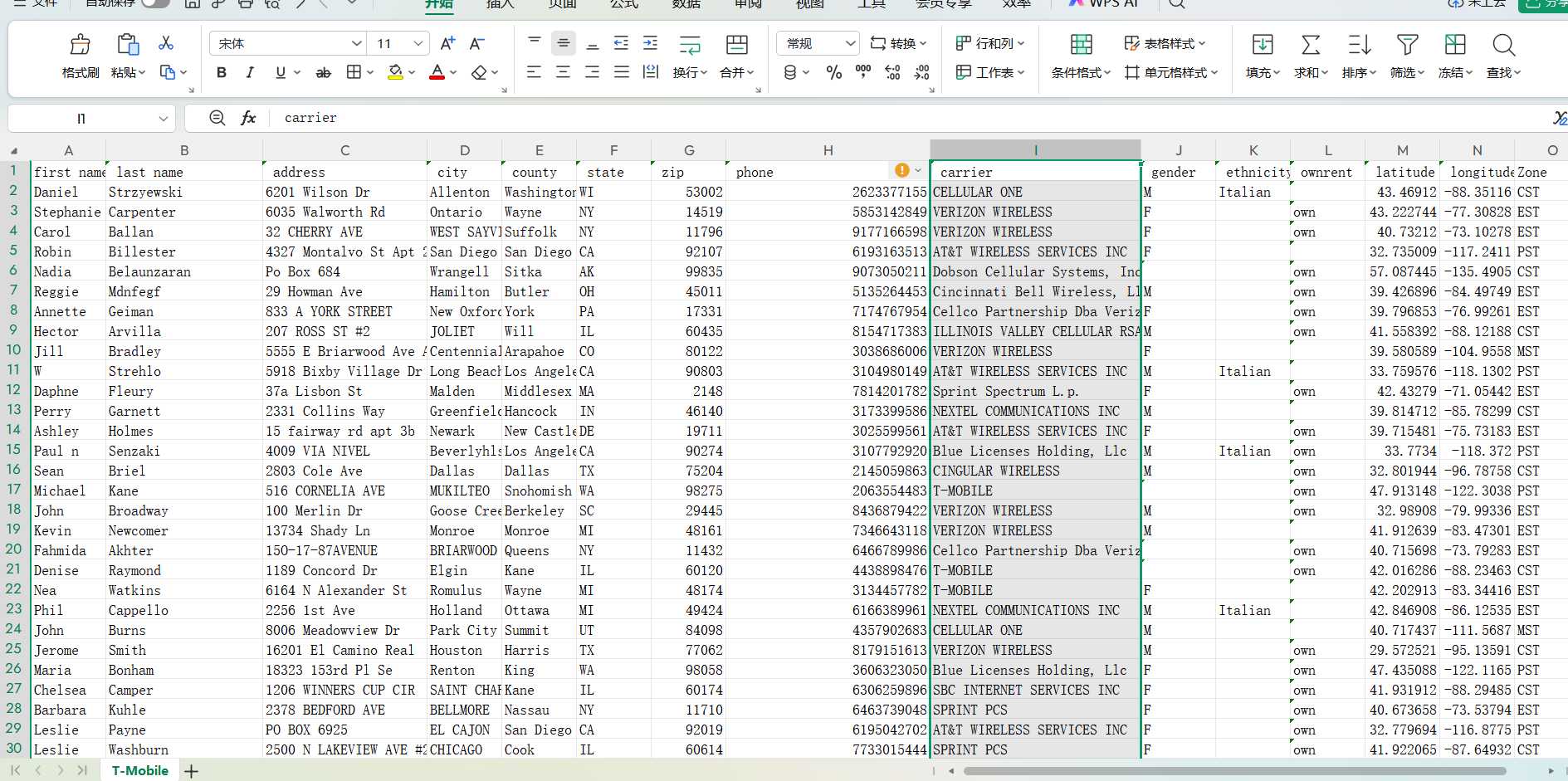This screenshot has height=781, width=1568.
Task: Click the percent style icon
Action: click(834, 73)
